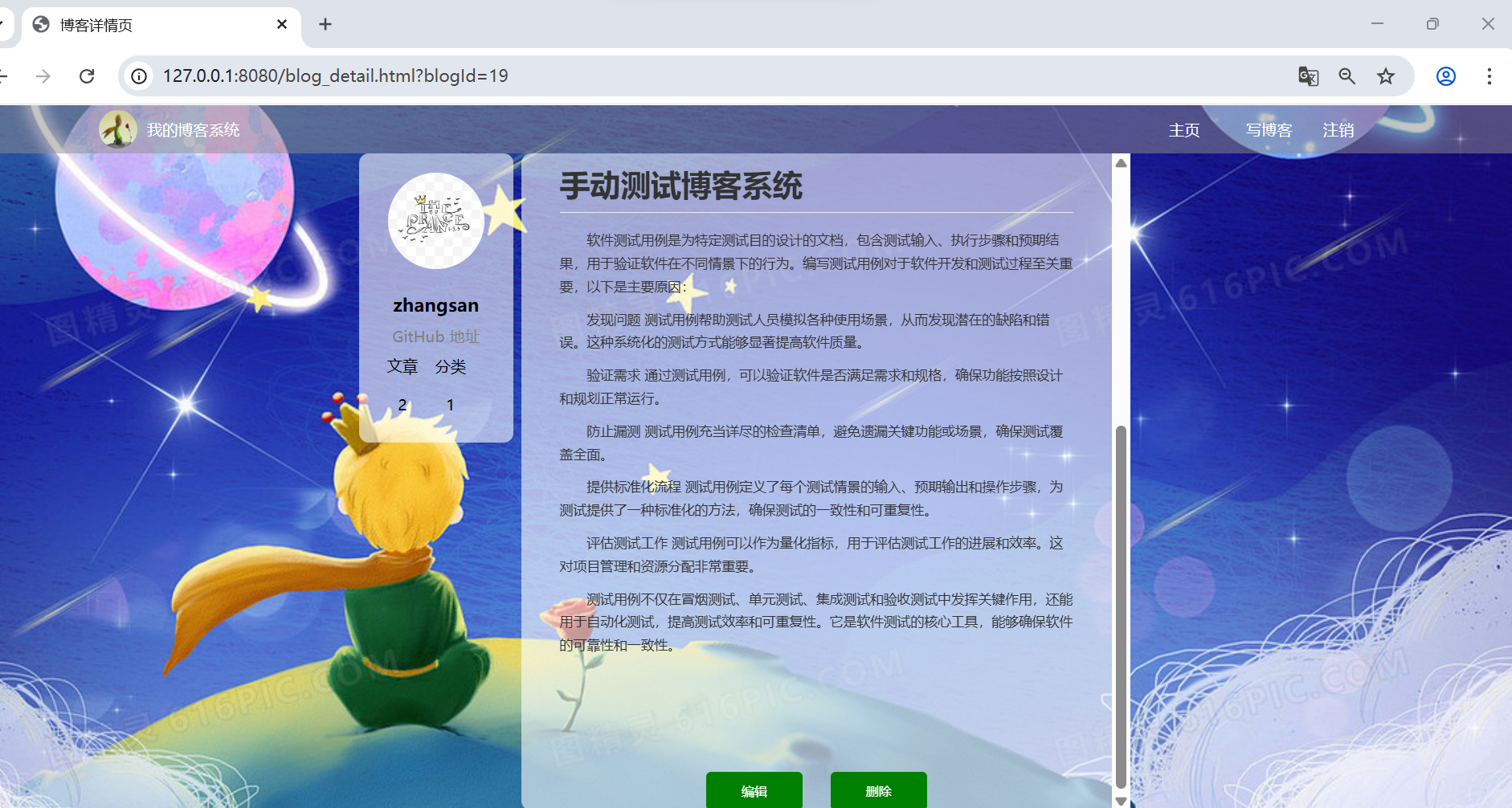Restore the browser window size

(1432, 24)
